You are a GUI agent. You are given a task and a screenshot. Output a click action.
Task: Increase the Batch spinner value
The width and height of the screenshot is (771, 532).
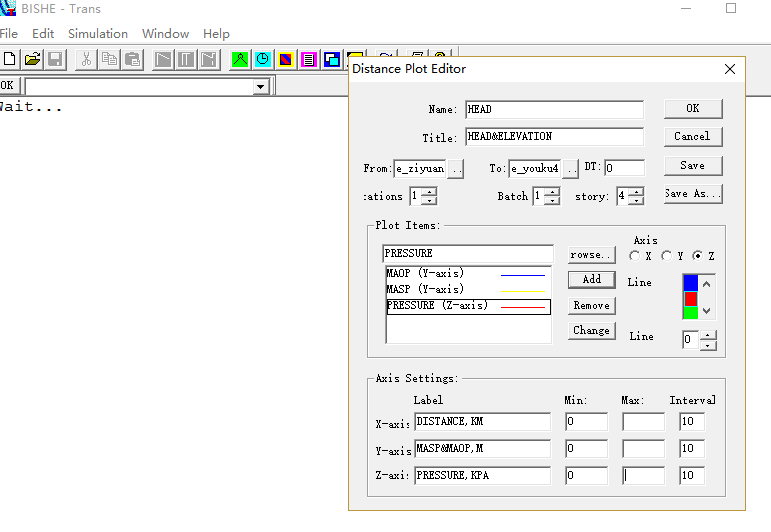pos(552,192)
